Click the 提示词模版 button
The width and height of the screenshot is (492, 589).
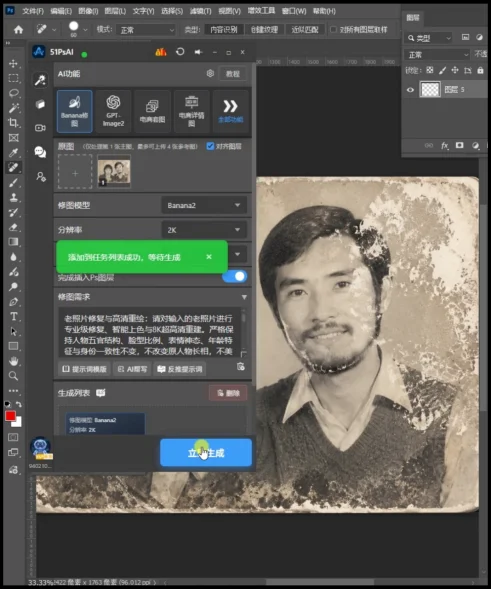[x=84, y=369]
